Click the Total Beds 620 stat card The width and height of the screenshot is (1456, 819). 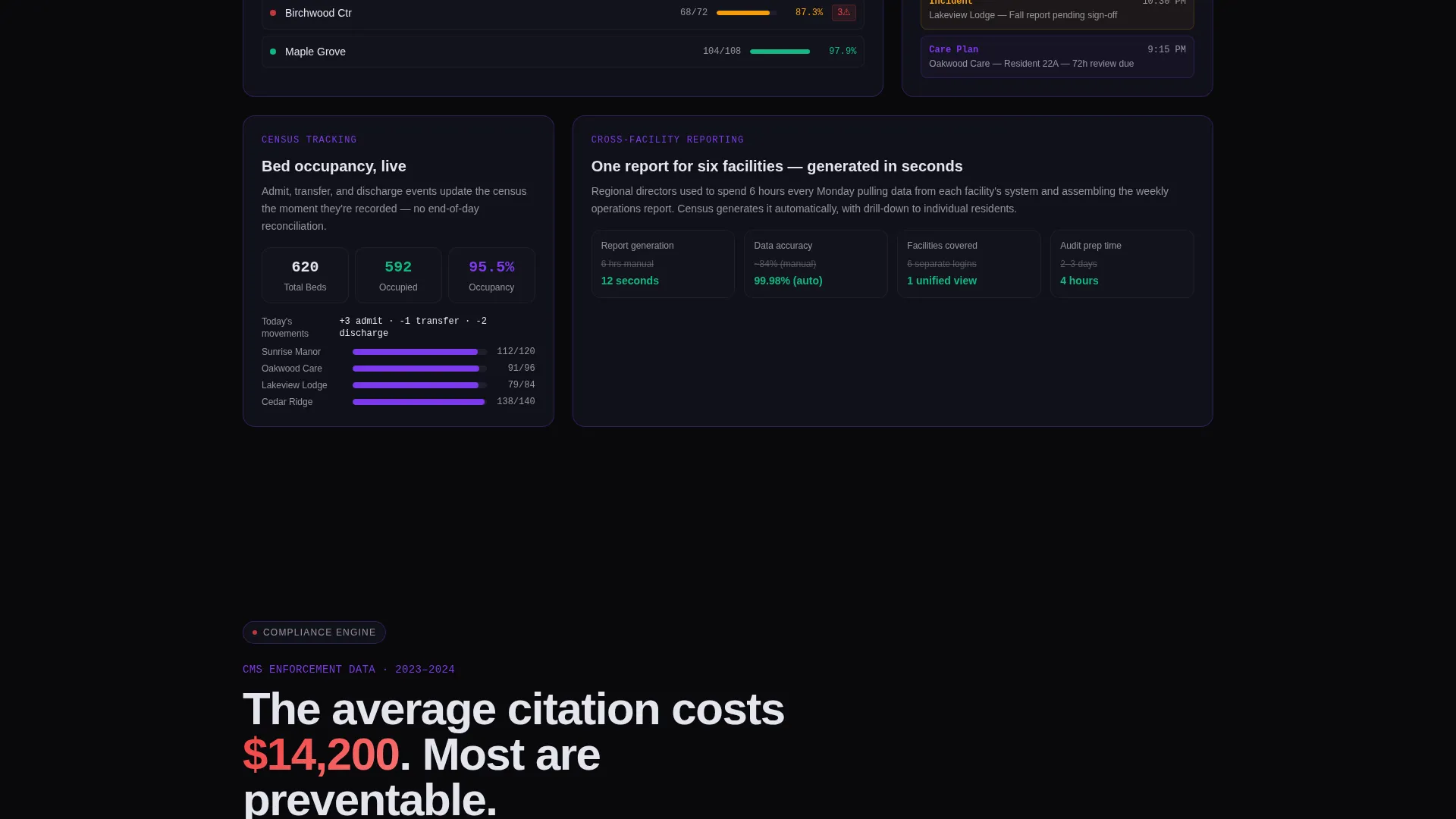coord(305,275)
